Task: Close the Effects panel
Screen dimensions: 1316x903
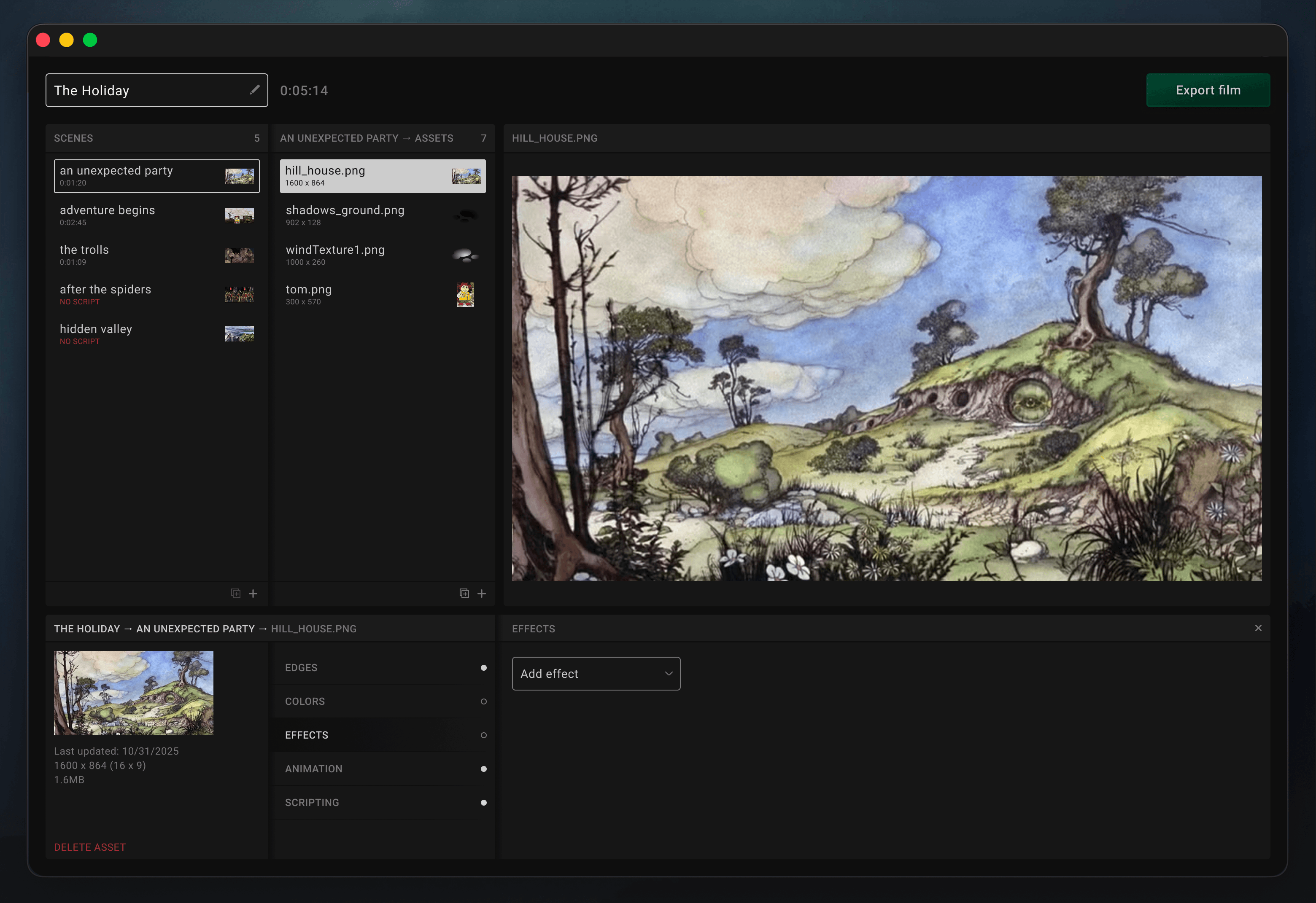Action: click(x=1258, y=628)
